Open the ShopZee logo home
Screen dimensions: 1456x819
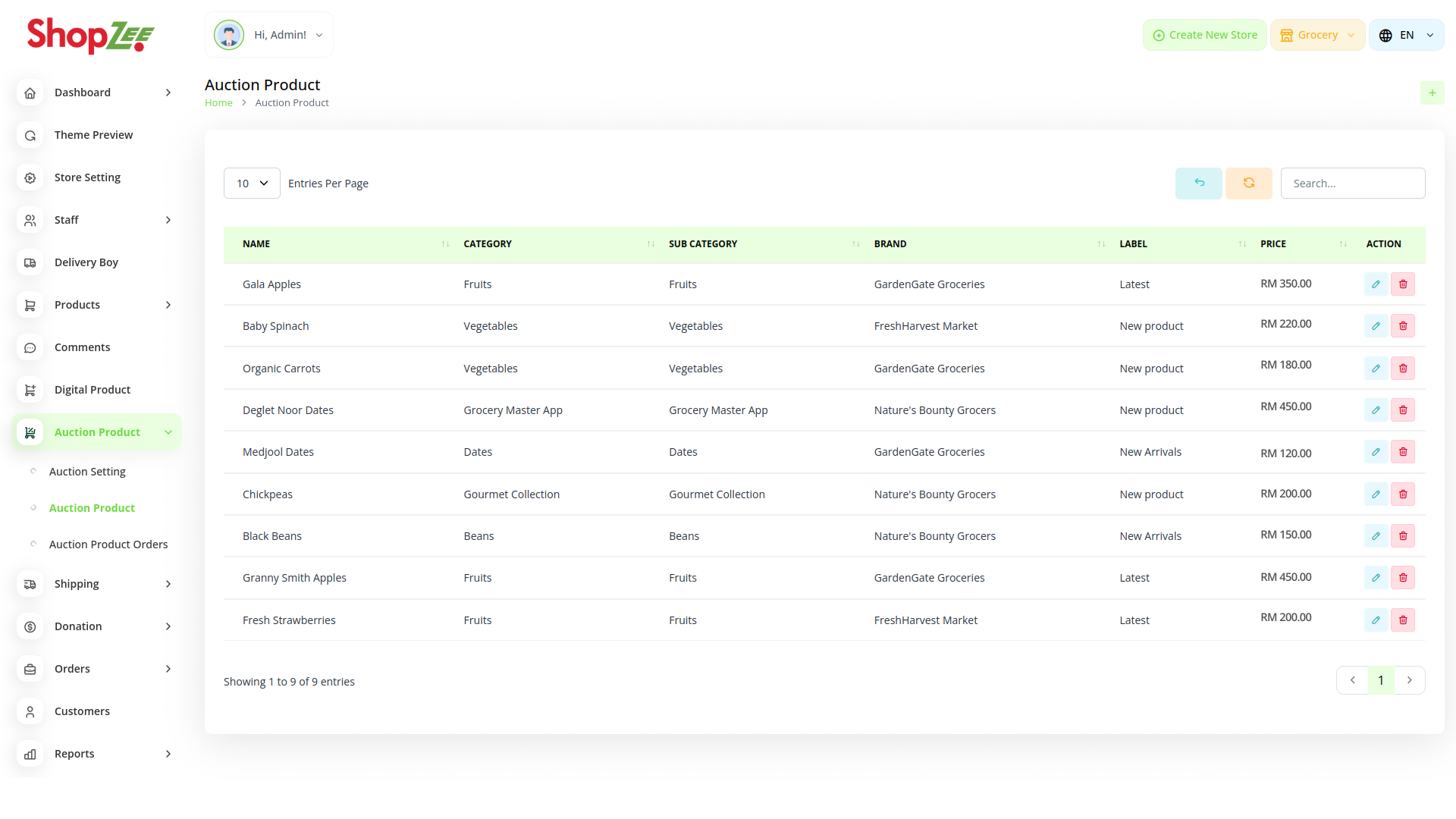click(x=91, y=36)
